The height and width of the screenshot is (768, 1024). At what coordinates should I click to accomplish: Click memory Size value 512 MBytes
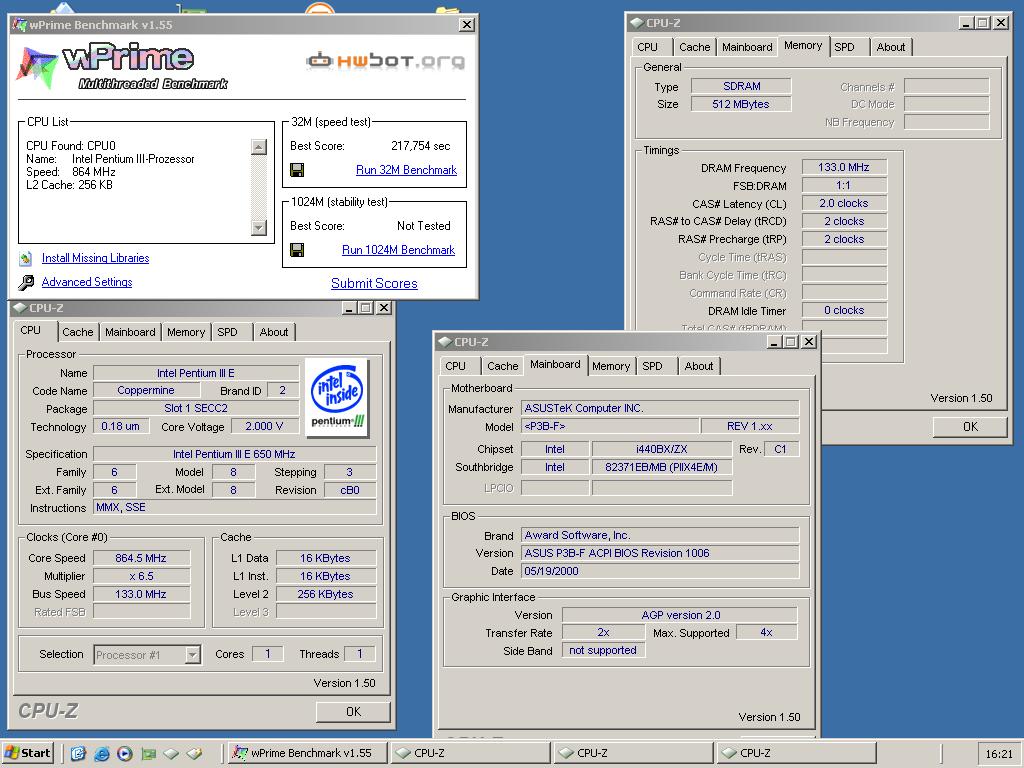(741, 104)
